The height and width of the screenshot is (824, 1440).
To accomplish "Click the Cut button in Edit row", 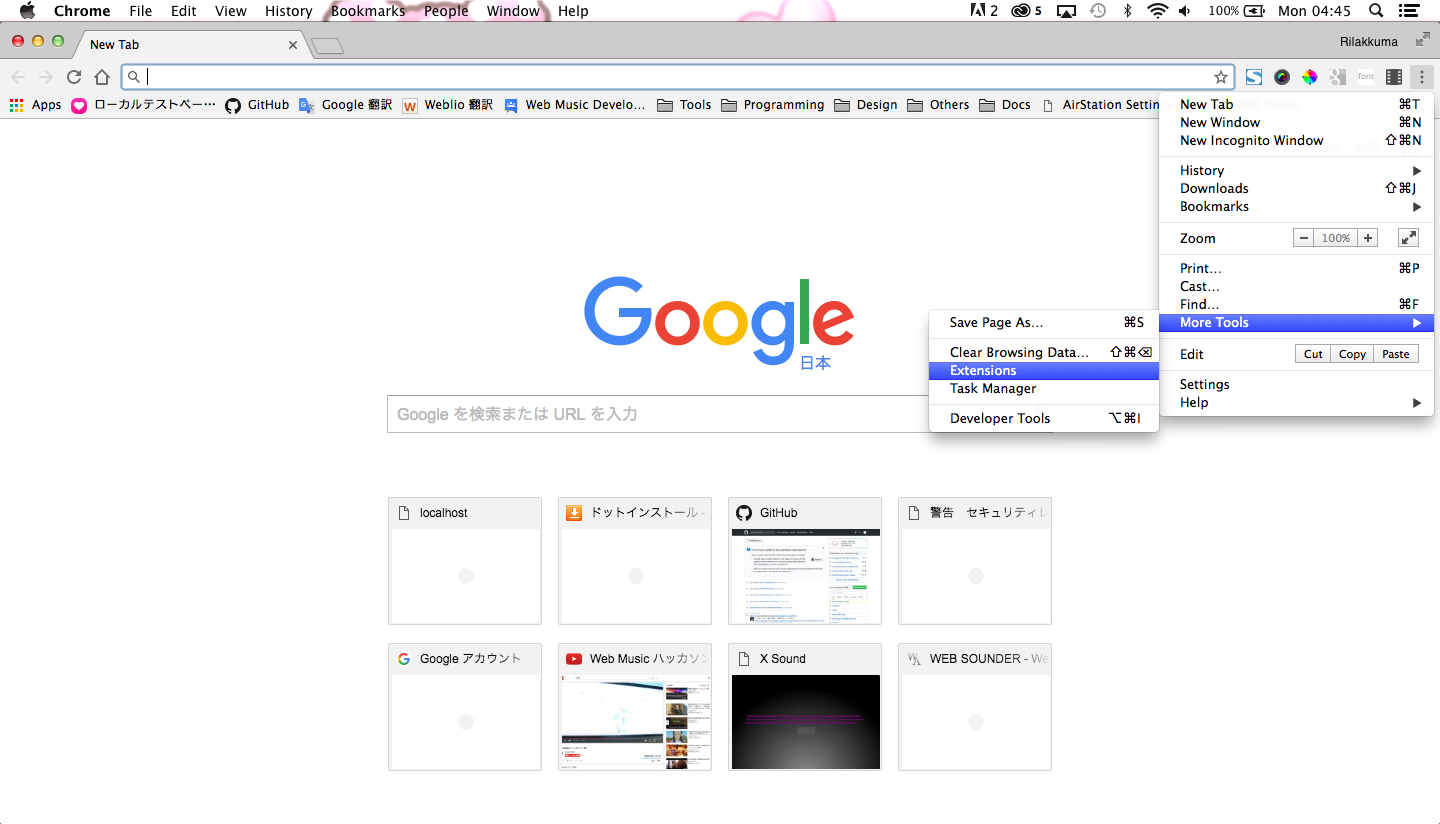I will (1313, 354).
